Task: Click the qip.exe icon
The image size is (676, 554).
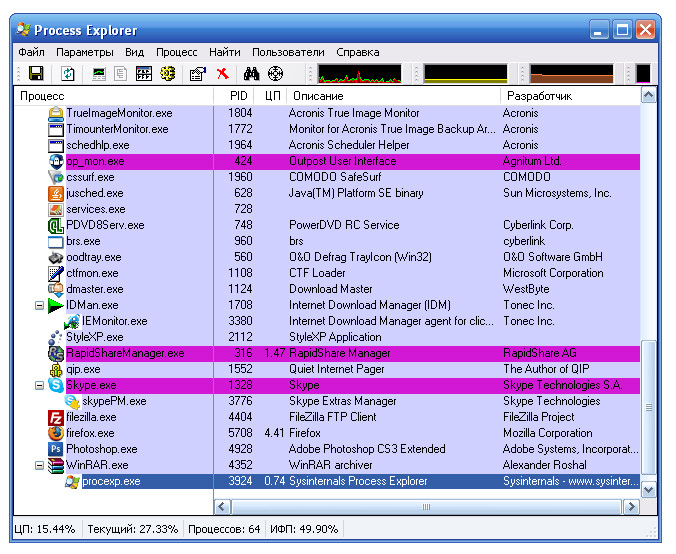Action: pos(56,369)
